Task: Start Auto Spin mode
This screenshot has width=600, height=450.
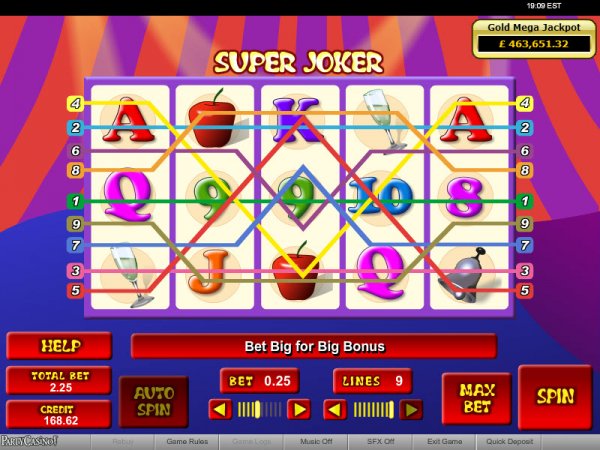Action: pos(154,402)
